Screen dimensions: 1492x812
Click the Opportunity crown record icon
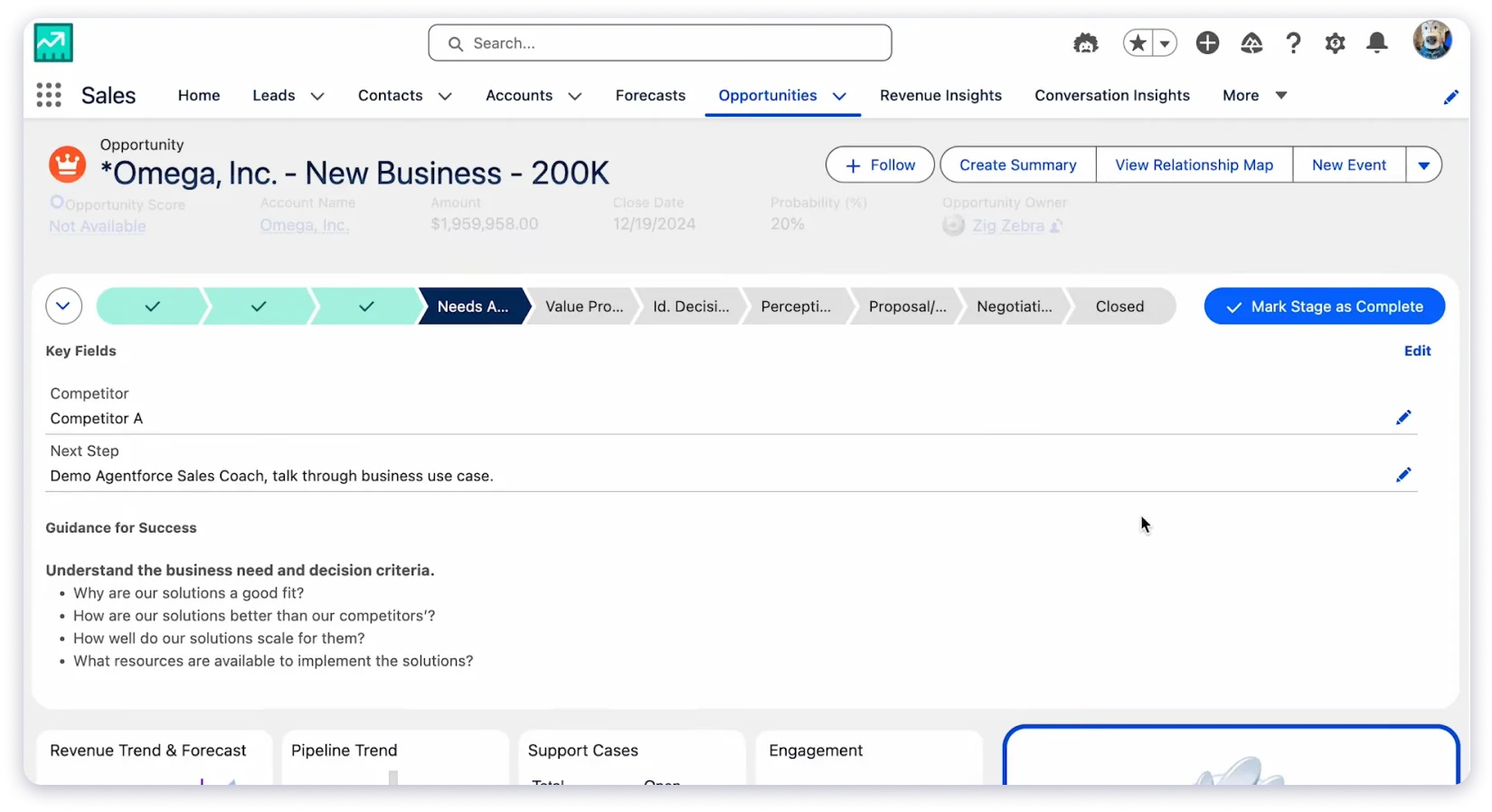[67, 165]
